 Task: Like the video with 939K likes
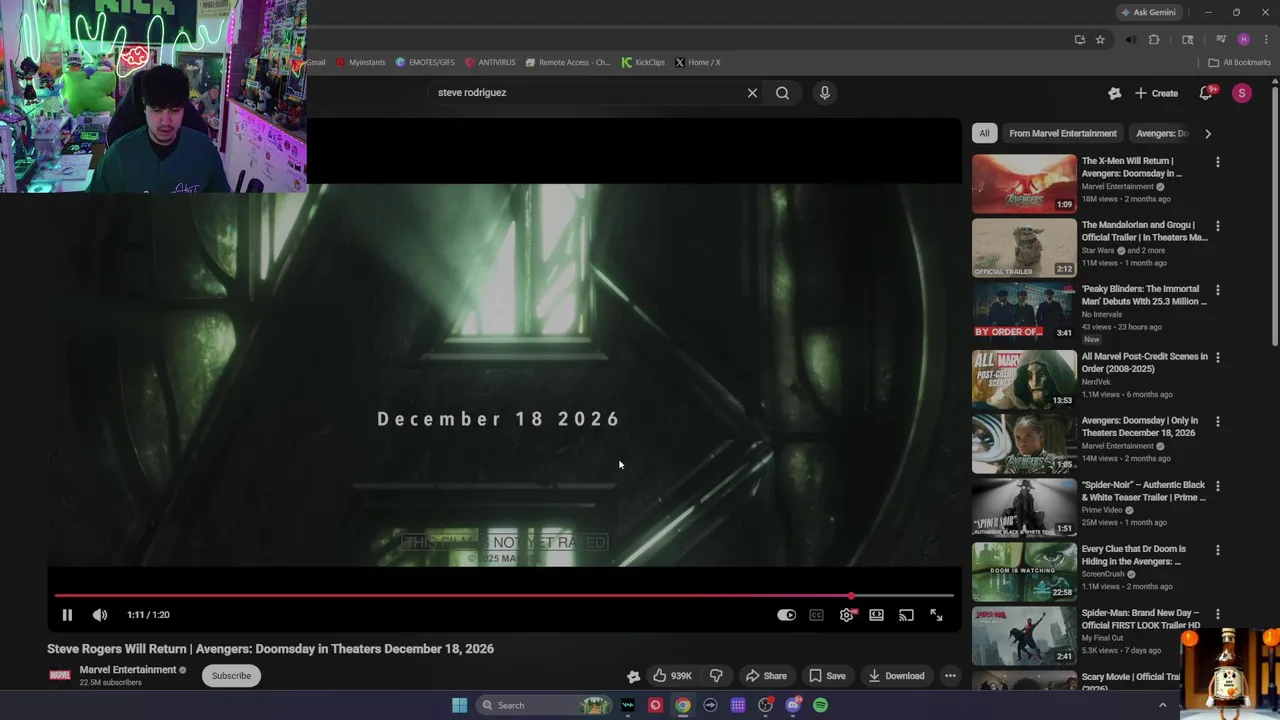pos(672,676)
